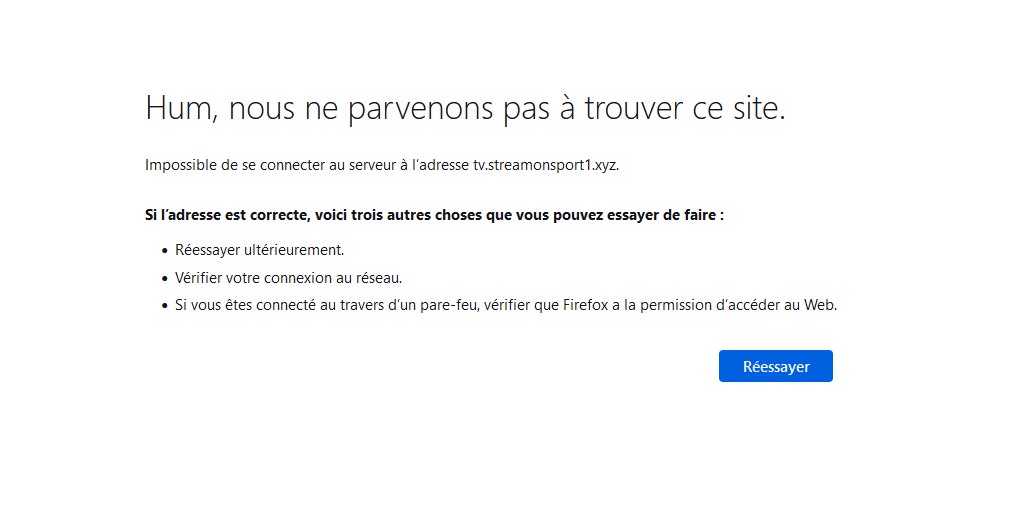Click the bullet dot before "Vérifier votre connexion"
1034x529 pixels.
164,279
